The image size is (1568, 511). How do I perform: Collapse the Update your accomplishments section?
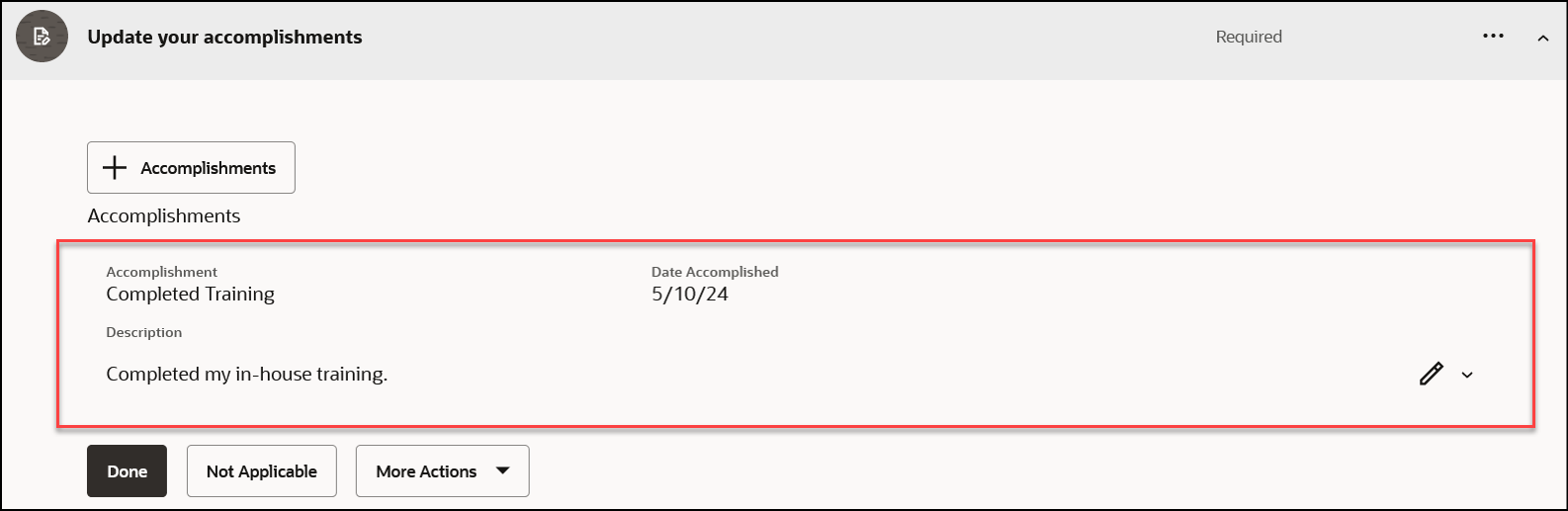click(x=1543, y=39)
